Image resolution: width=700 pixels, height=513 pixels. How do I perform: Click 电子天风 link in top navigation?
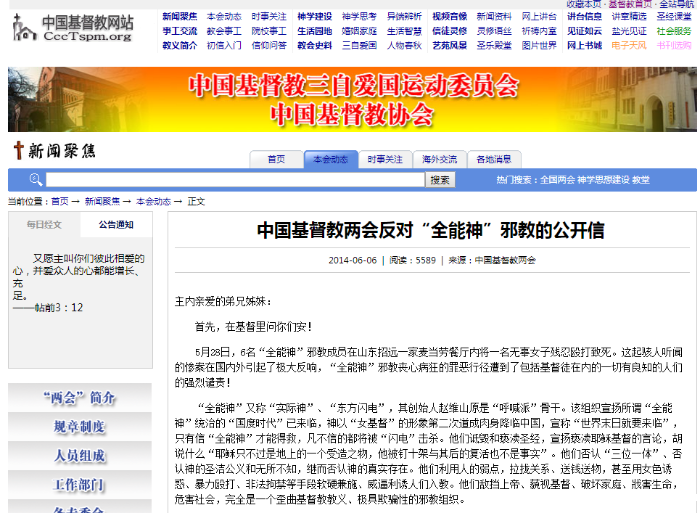[629, 45]
